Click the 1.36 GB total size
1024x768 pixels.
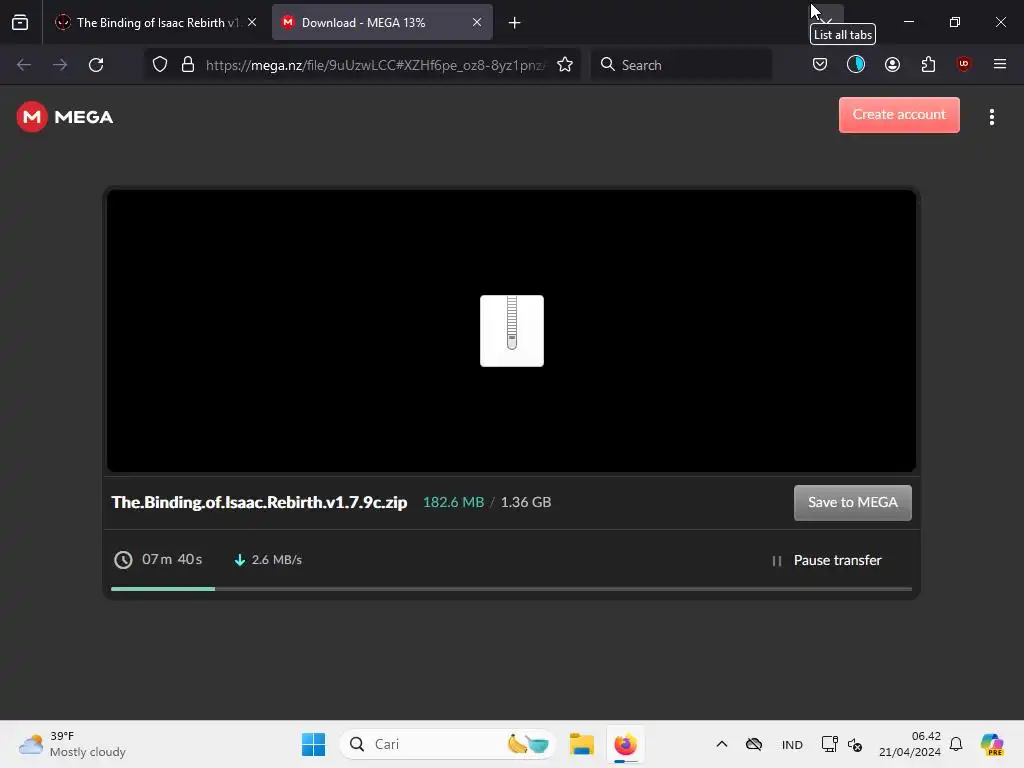[x=526, y=502]
